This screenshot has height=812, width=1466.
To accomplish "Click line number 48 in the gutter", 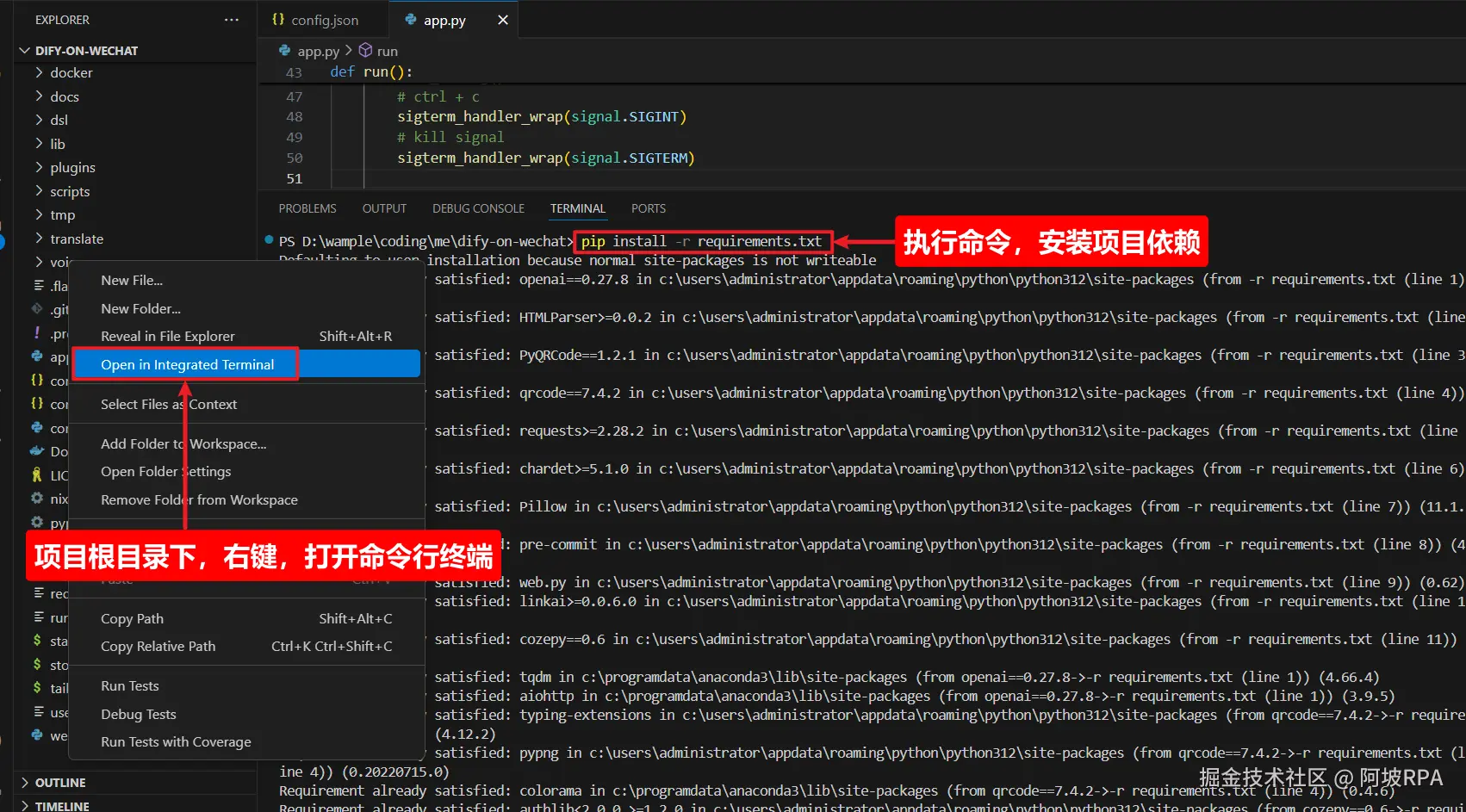I will point(294,116).
